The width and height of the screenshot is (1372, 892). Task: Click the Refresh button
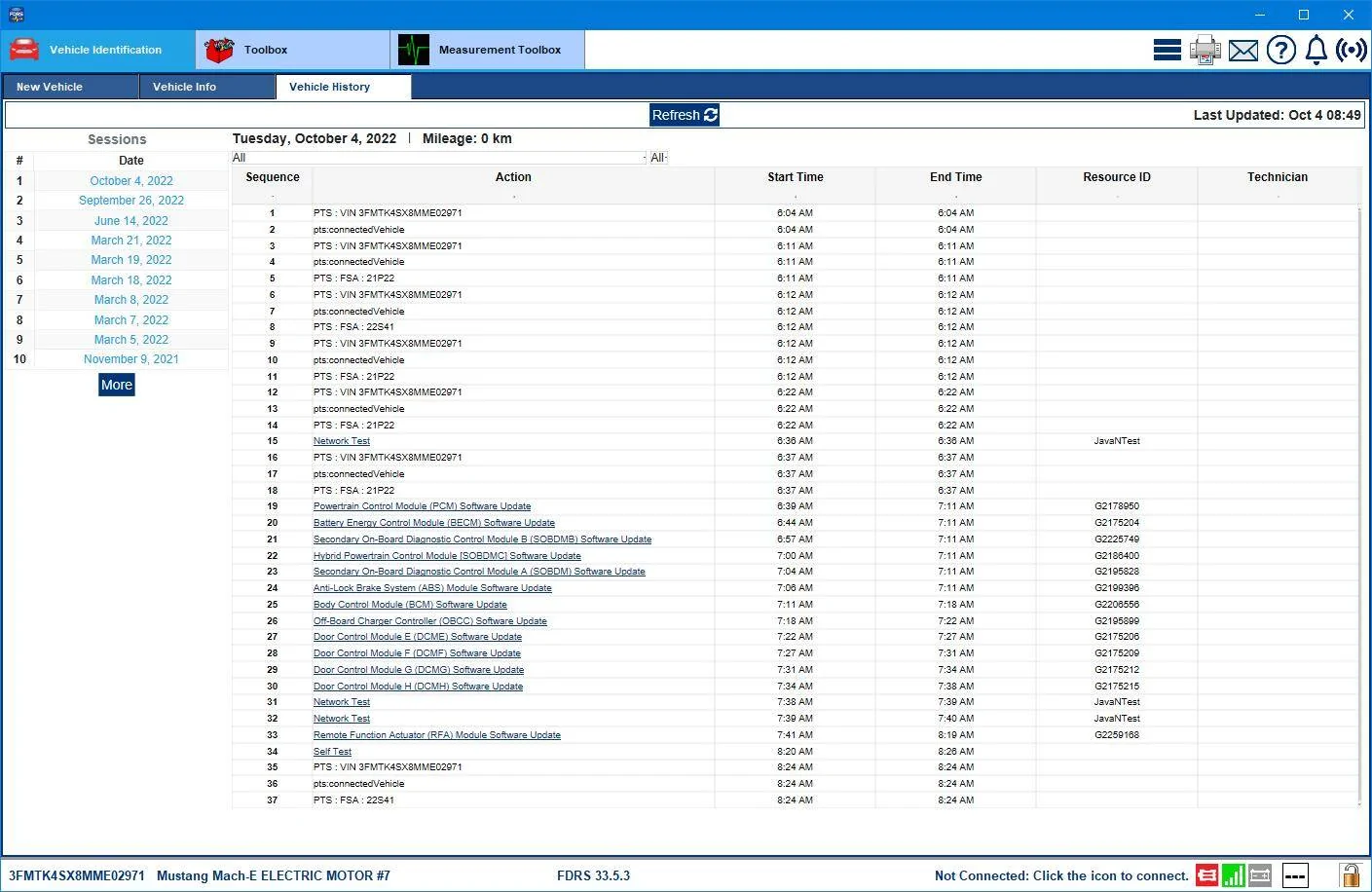[685, 115]
